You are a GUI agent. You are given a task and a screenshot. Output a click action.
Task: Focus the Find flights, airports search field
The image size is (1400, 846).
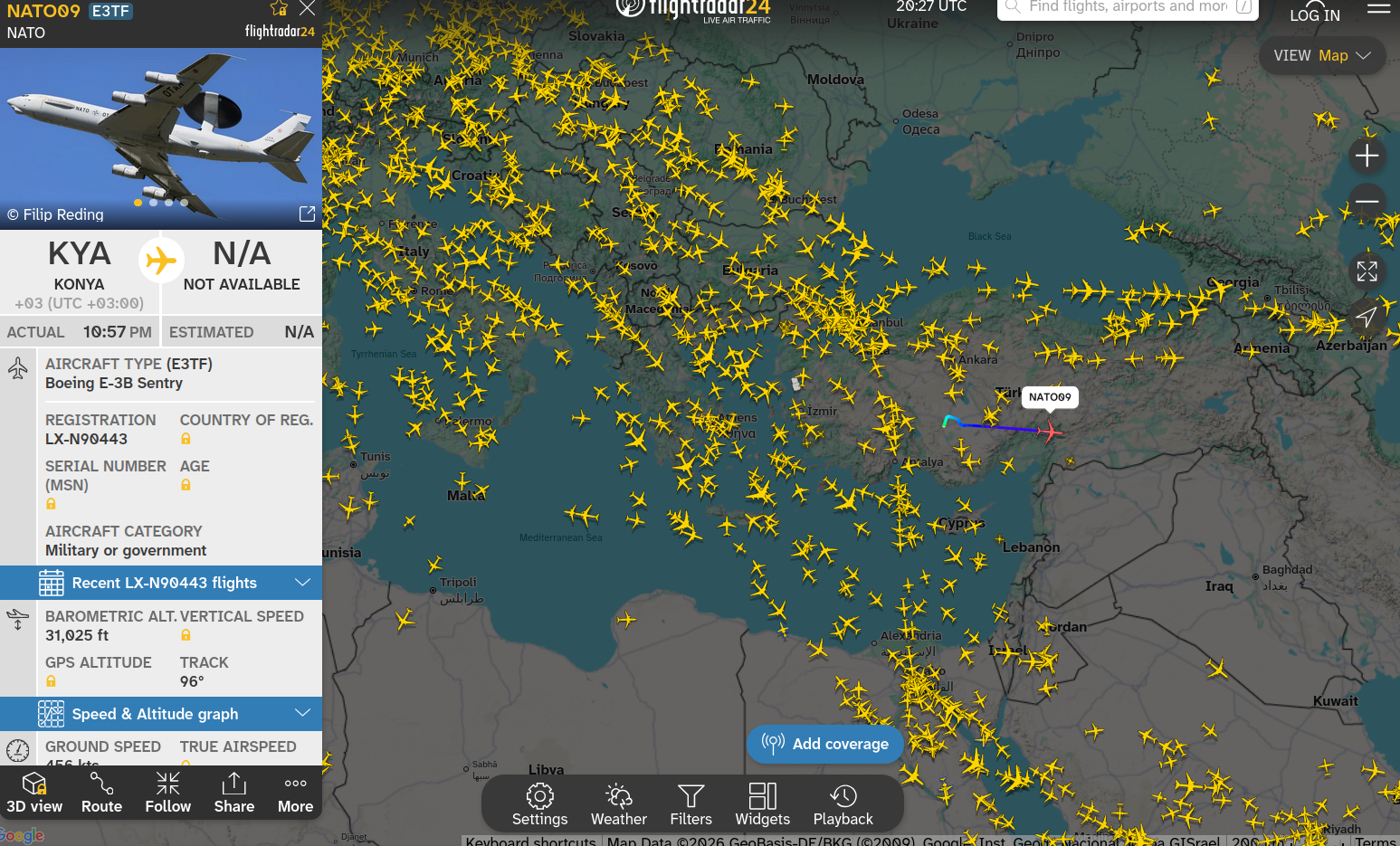click(x=1128, y=8)
